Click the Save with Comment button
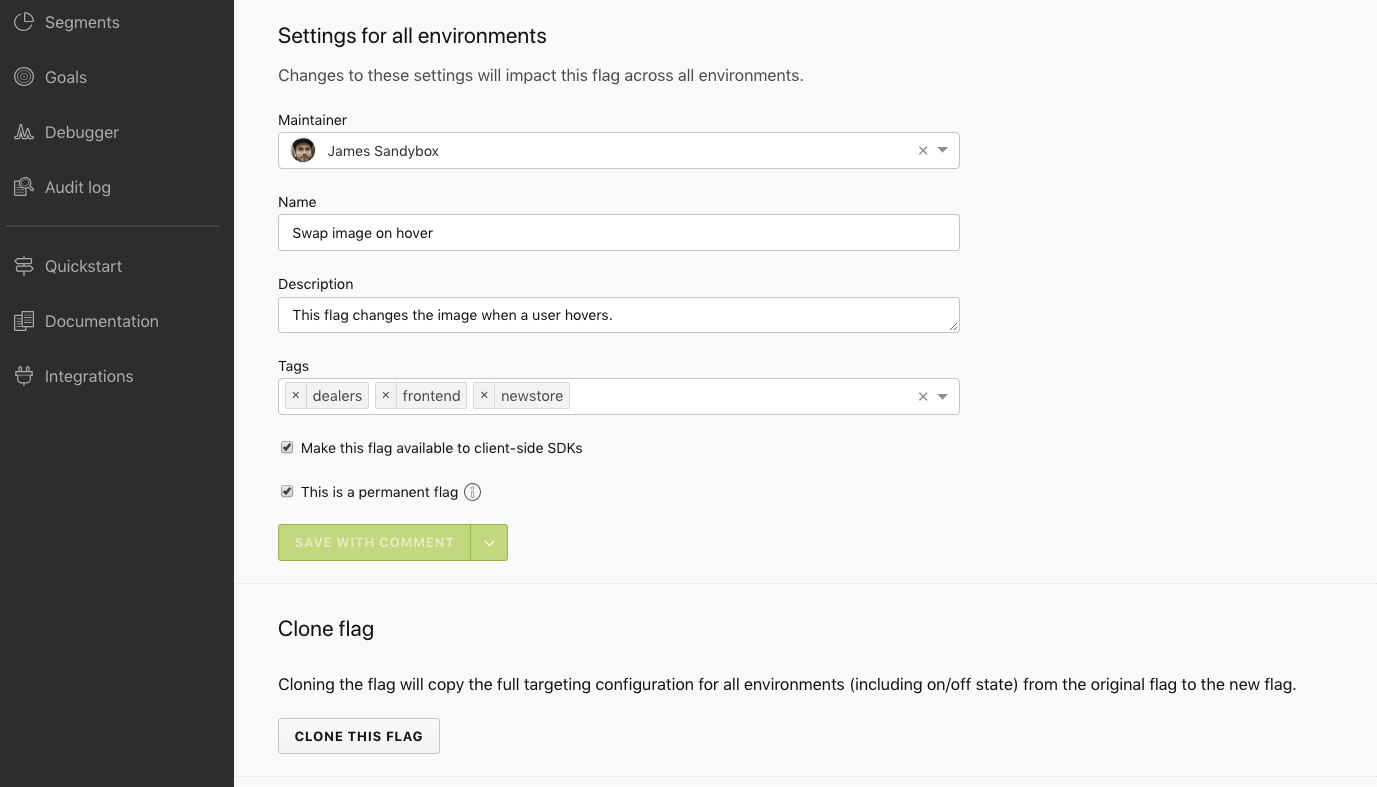The height and width of the screenshot is (787, 1377). [x=374, y=543]
